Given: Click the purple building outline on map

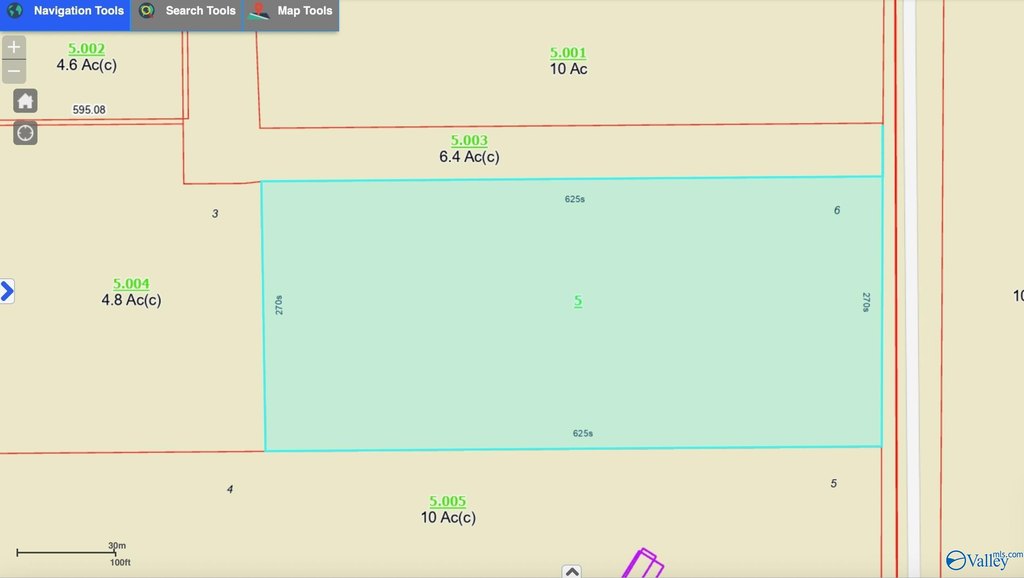Looking at the screenshot, I should [x=643, y=563].
